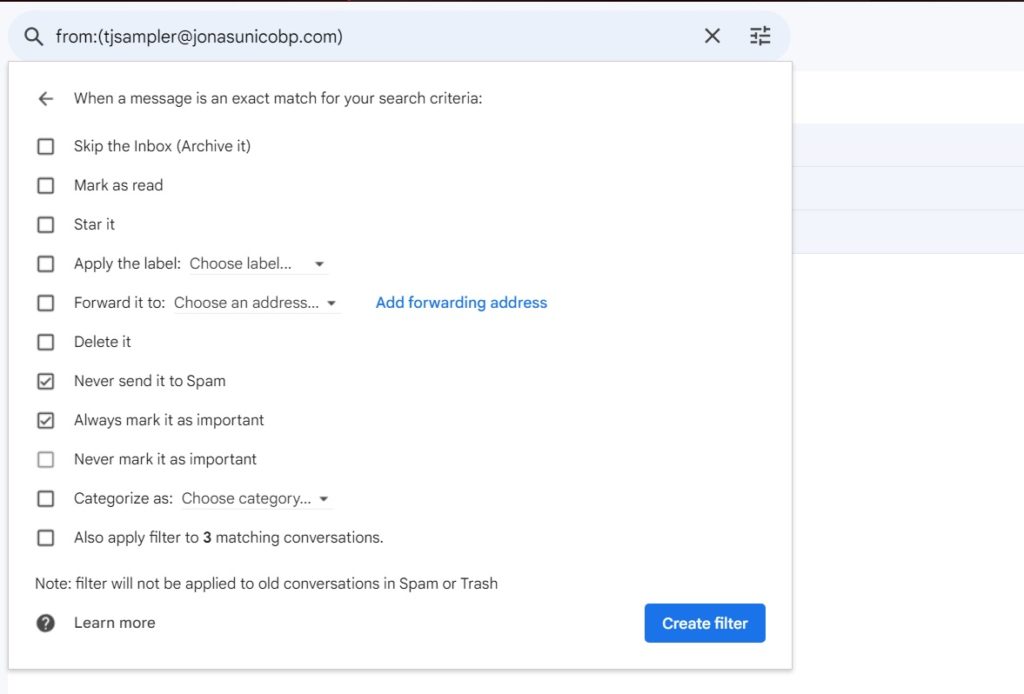Disable Always mark it as important

click(45, 421)
